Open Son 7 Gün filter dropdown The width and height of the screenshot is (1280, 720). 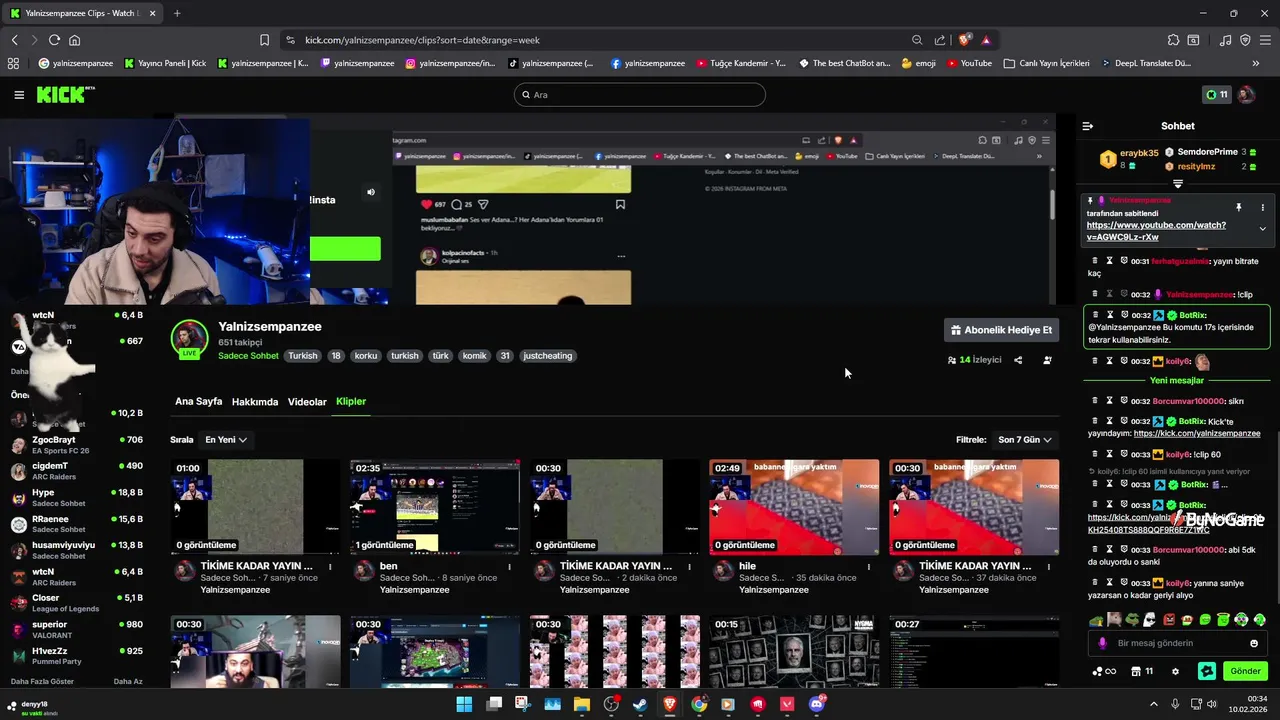pyautogui.click(x=1025, y=439)
